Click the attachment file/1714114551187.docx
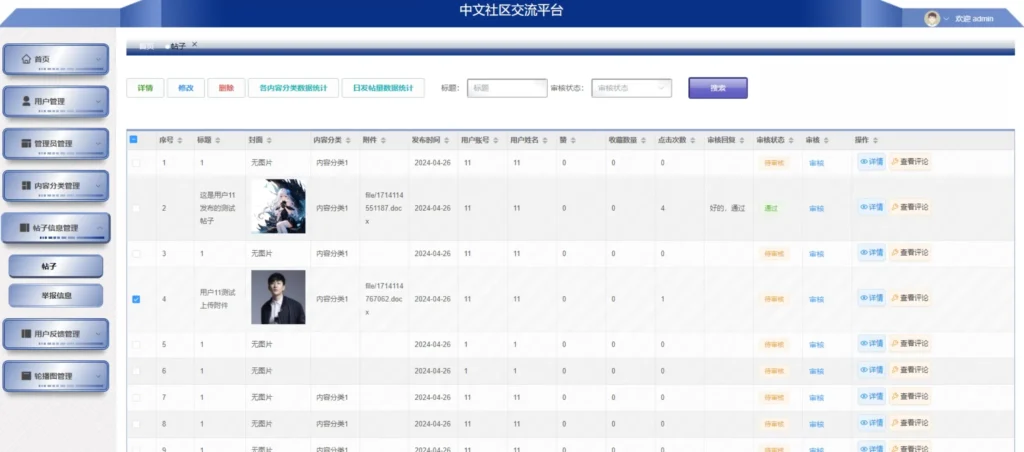This screenshot has height=452, width=1024. click(384, 208)
